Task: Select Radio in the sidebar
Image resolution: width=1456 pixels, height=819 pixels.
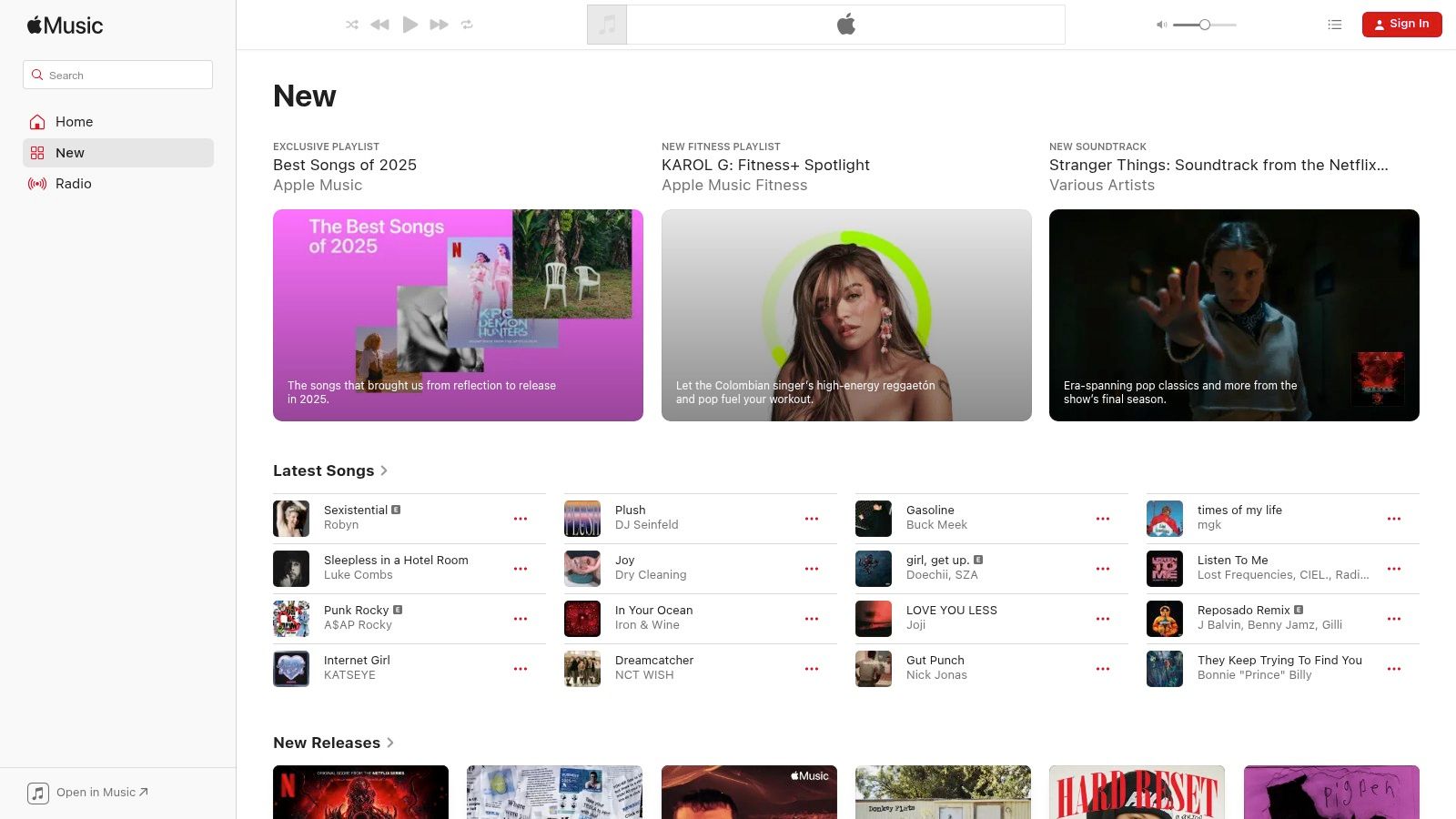Action: coord(73,183)
